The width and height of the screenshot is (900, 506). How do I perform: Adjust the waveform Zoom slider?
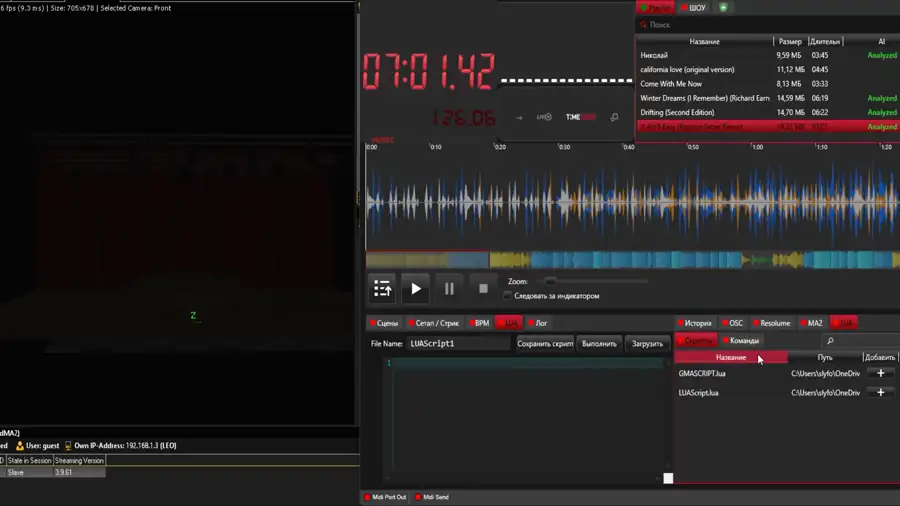click(x=550, y=282)
